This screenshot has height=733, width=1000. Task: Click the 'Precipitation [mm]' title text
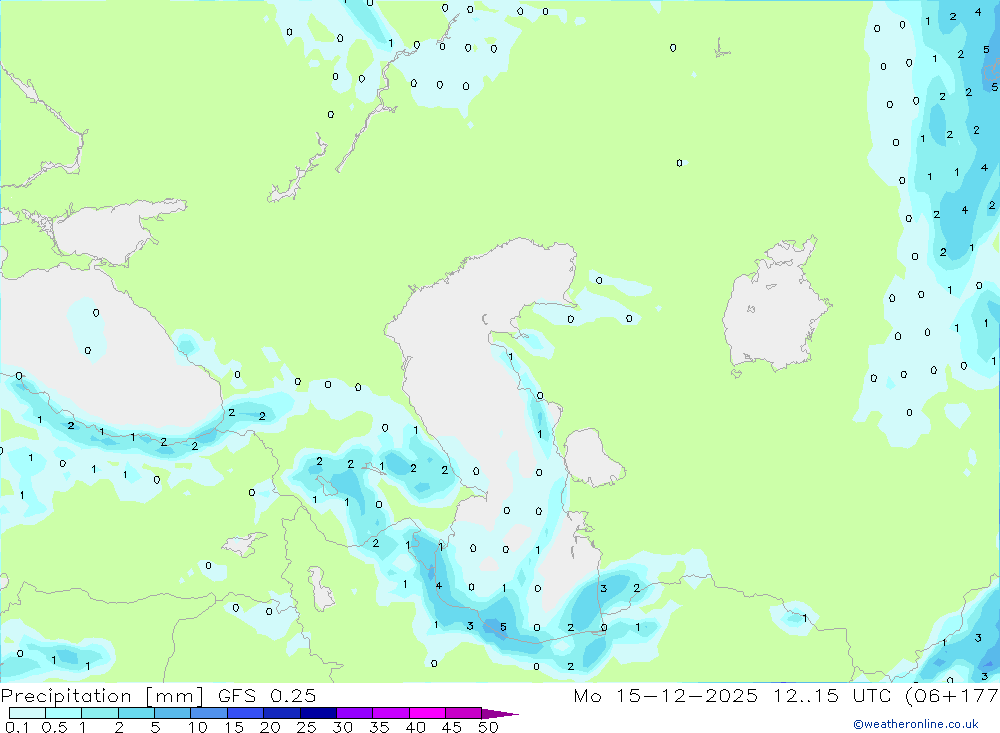click(x=102, y=695)
